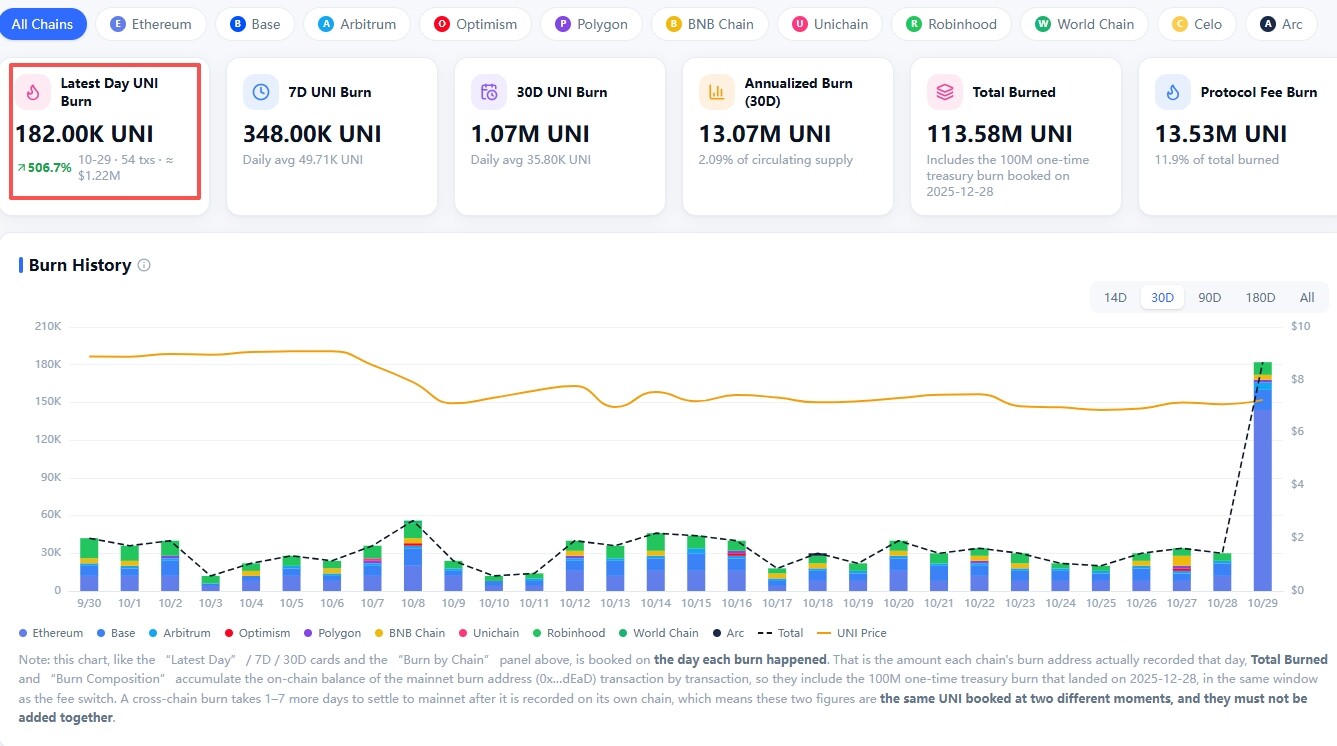Open the Burn History info icon
This screenshot has width=1337, height=746.
click(x=144, y=265)
